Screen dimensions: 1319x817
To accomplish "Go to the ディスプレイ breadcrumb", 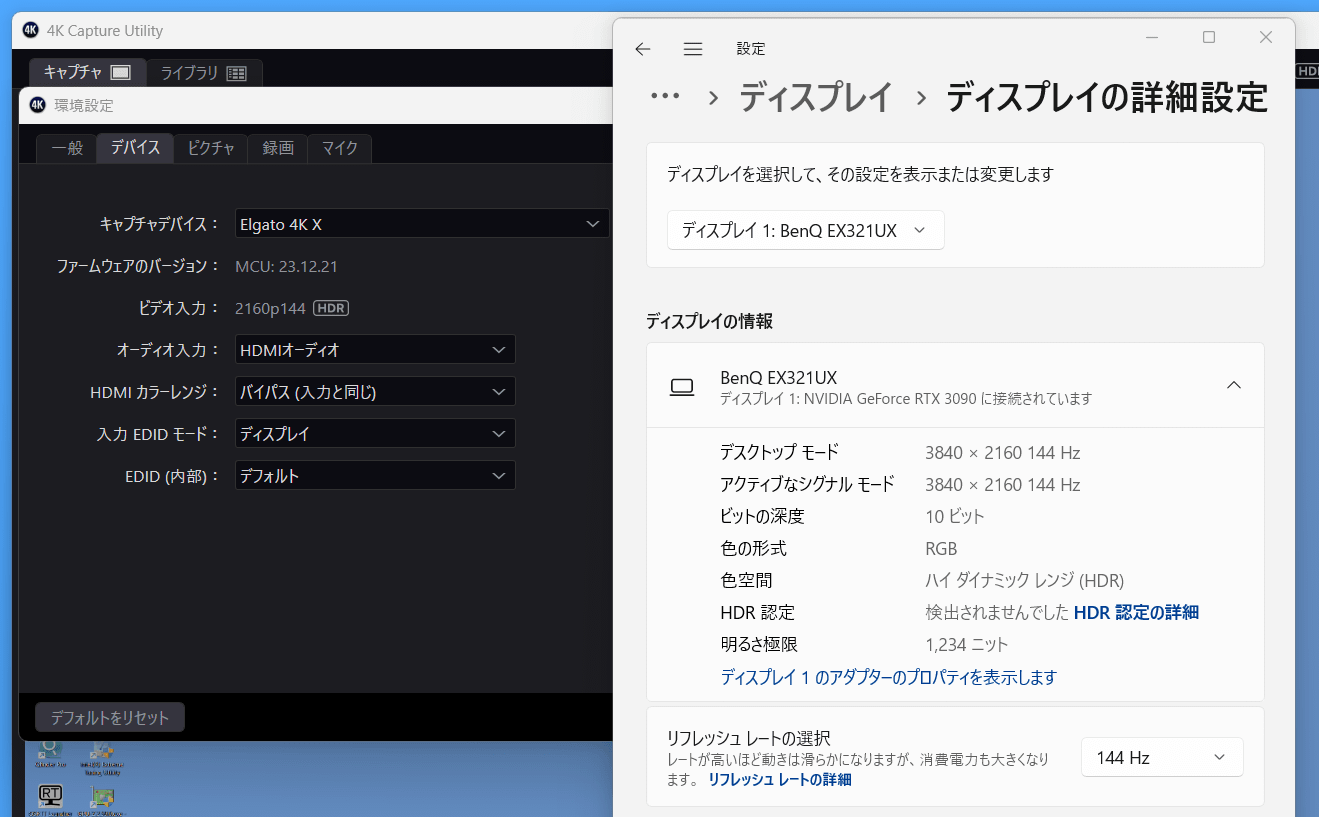I will point(815,98).
